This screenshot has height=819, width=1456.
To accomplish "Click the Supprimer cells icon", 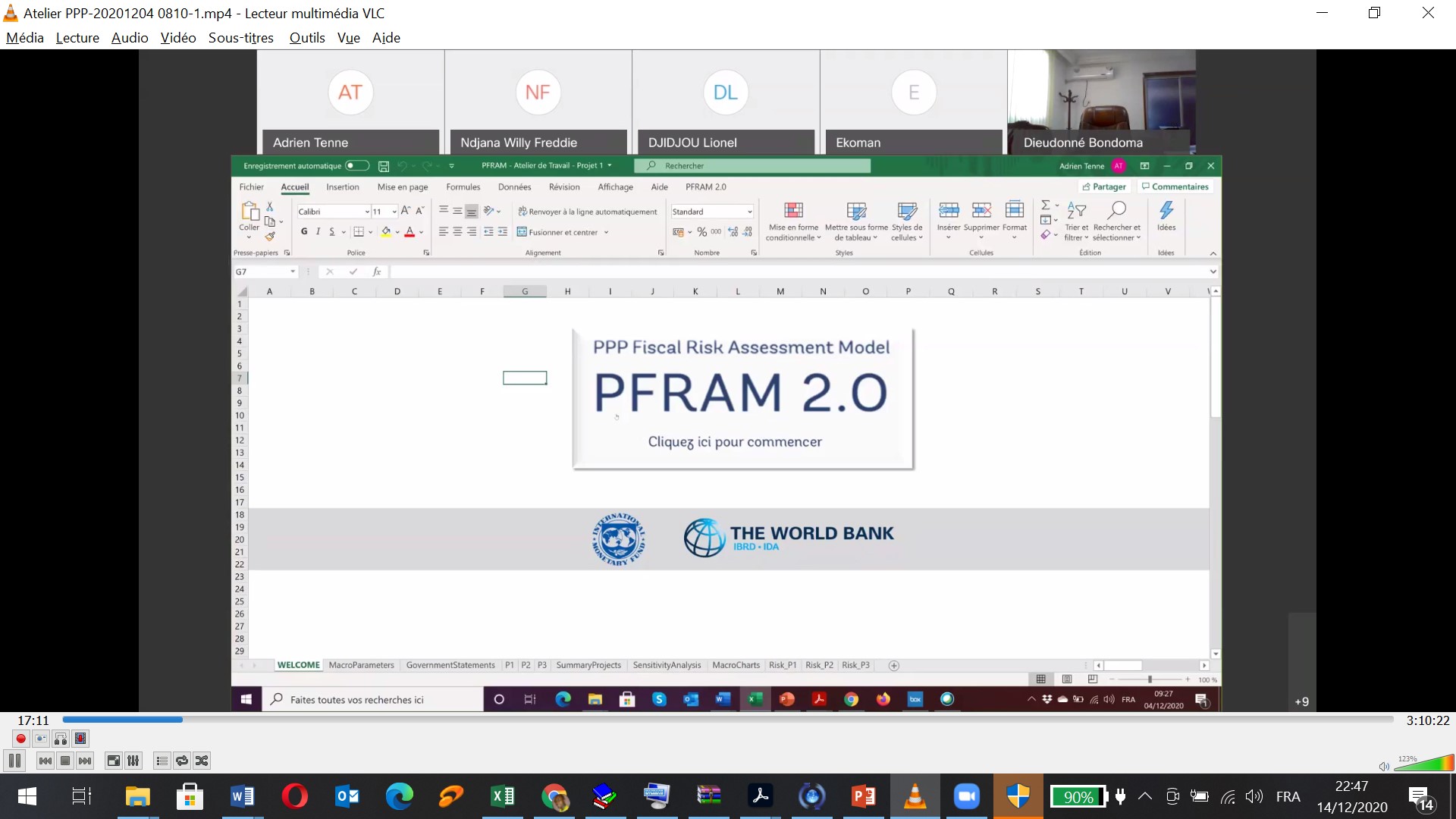I will (x=981, y=210).
